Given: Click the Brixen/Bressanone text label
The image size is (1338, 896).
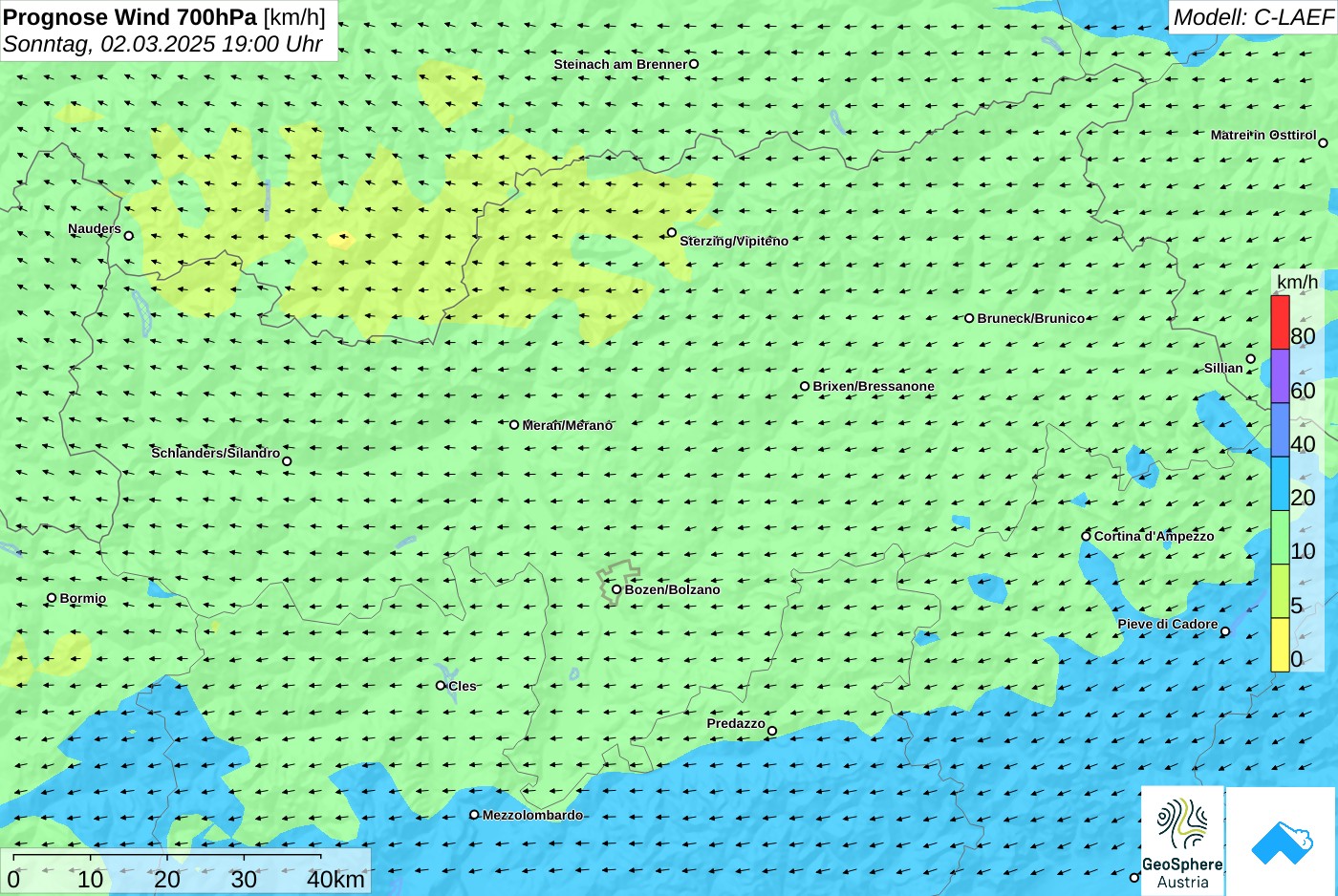Looking at the screenshot, I should pos(874,386).
